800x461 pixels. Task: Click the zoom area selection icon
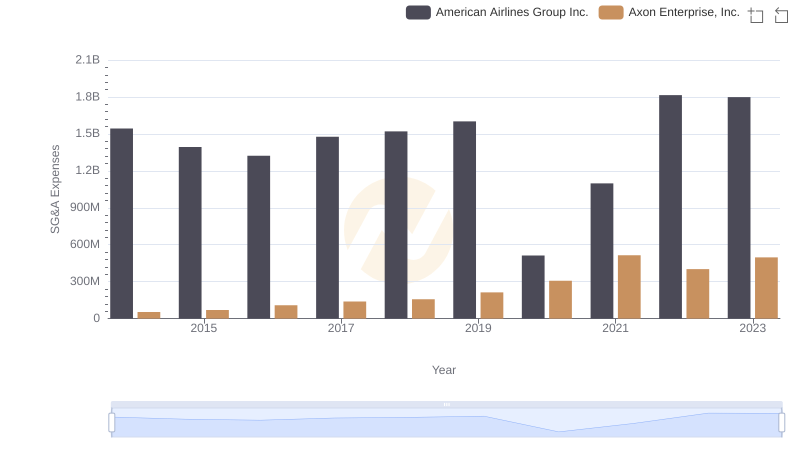(x=756, y=15)
